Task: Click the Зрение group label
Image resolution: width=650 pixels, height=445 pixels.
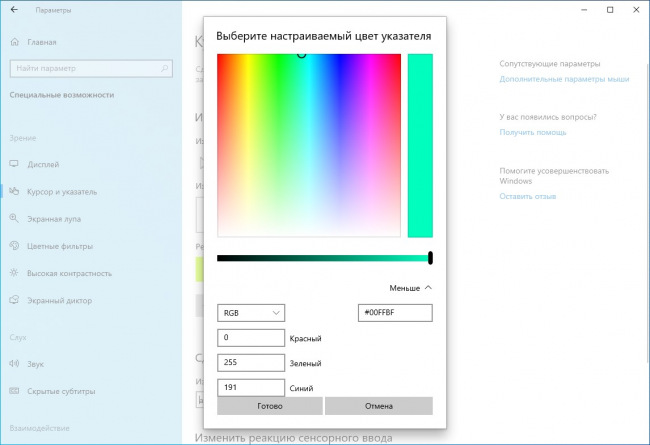Action: pyautogui.click(x=23, y=138)
